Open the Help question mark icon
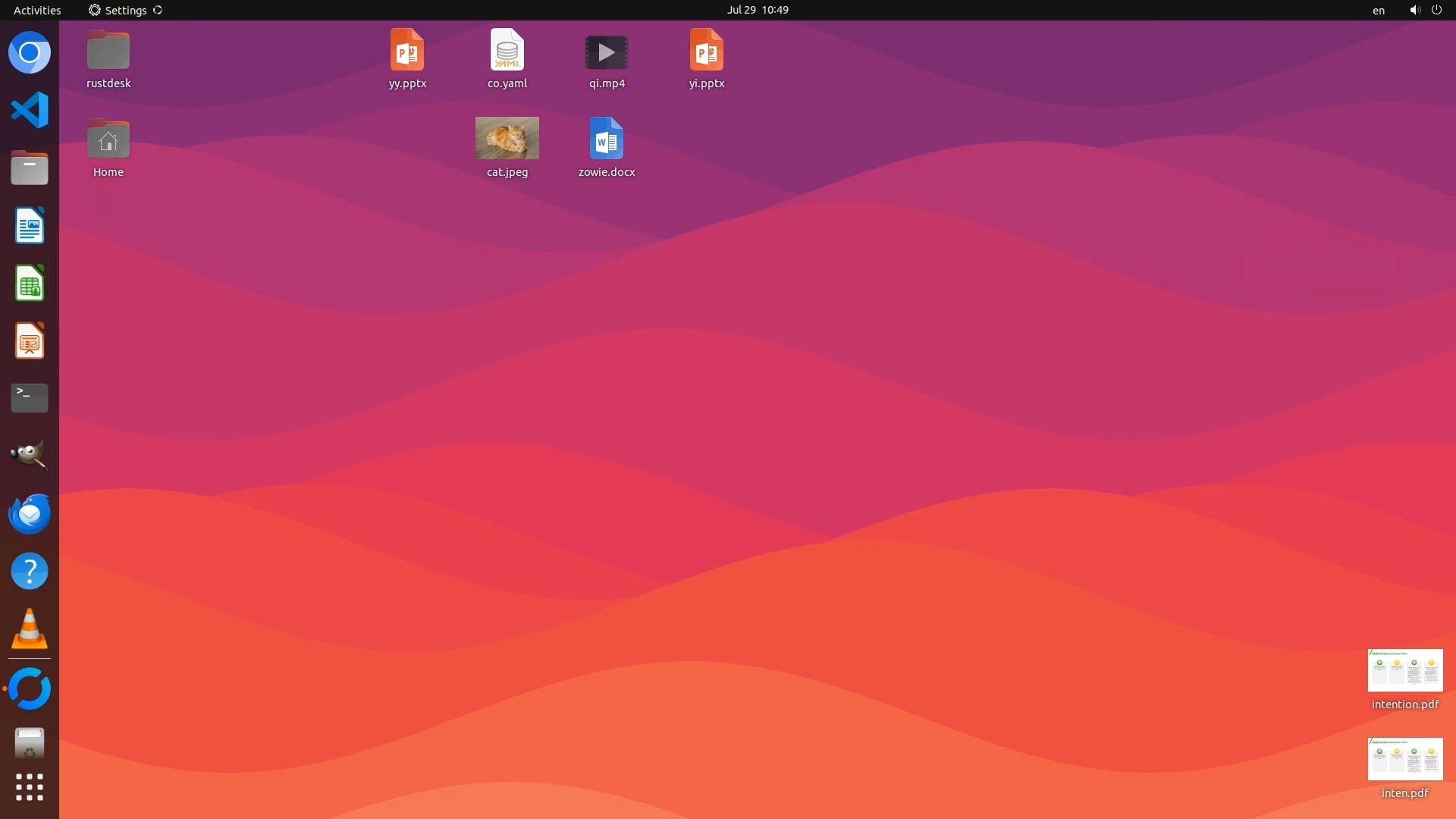The height and width of the screenshot is (819, 1456). pos(30,571)
